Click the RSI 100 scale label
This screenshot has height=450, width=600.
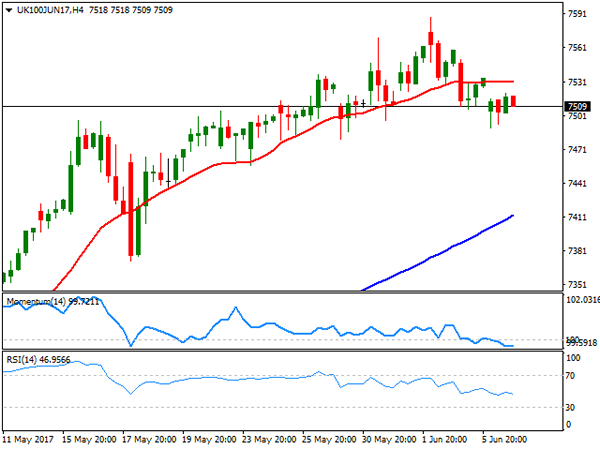(x=573, y=358)
